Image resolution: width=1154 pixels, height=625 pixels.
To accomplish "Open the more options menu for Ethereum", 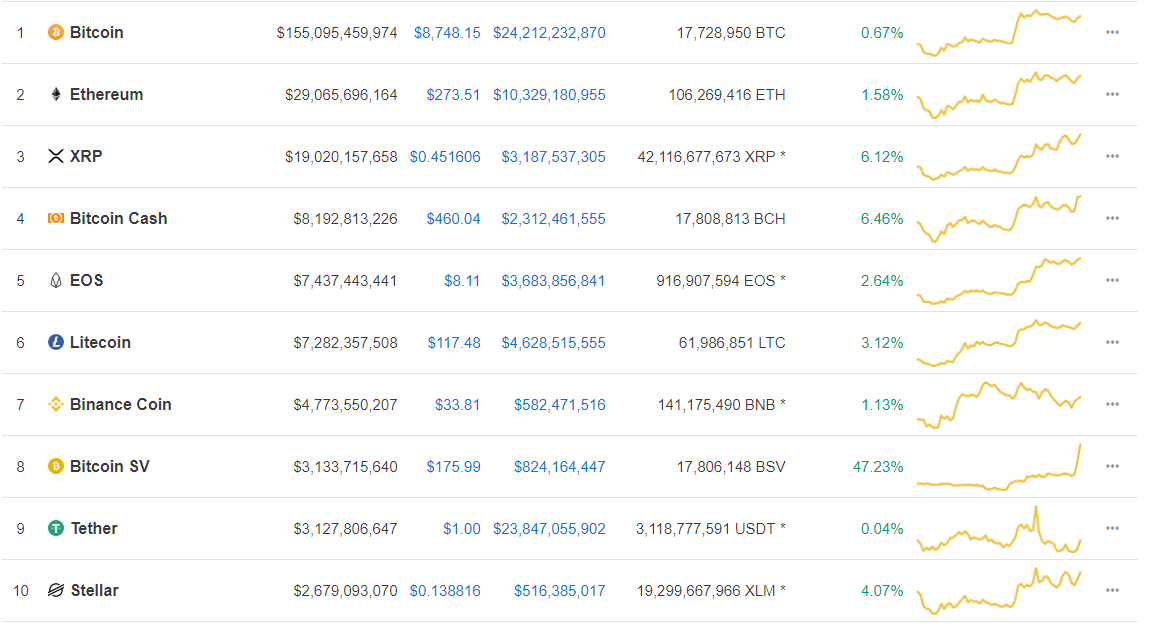I will pos(1112,94).
